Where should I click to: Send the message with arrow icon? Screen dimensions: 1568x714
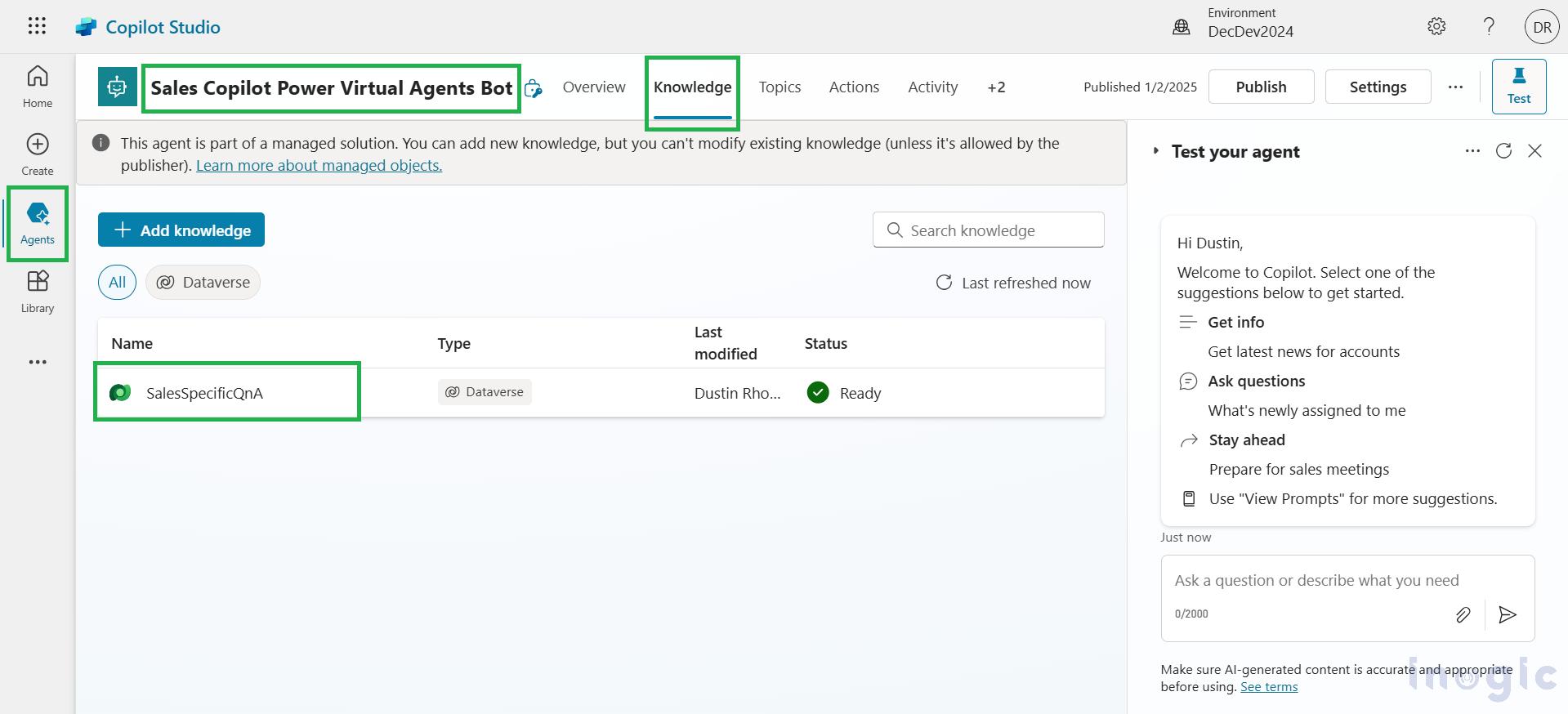[x=1507, y=614]
